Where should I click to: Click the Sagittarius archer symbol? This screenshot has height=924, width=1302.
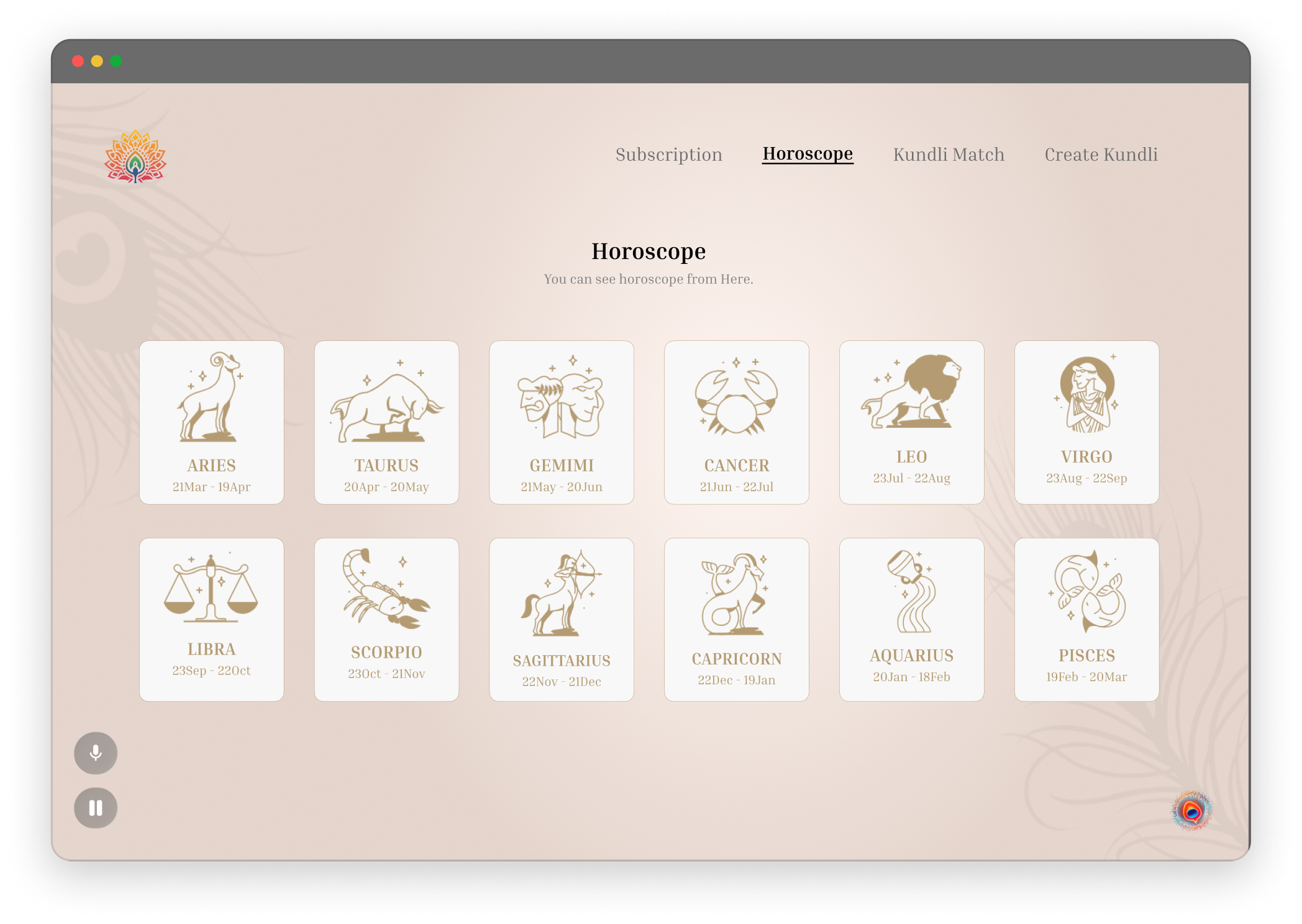click(x=561, y=618)
